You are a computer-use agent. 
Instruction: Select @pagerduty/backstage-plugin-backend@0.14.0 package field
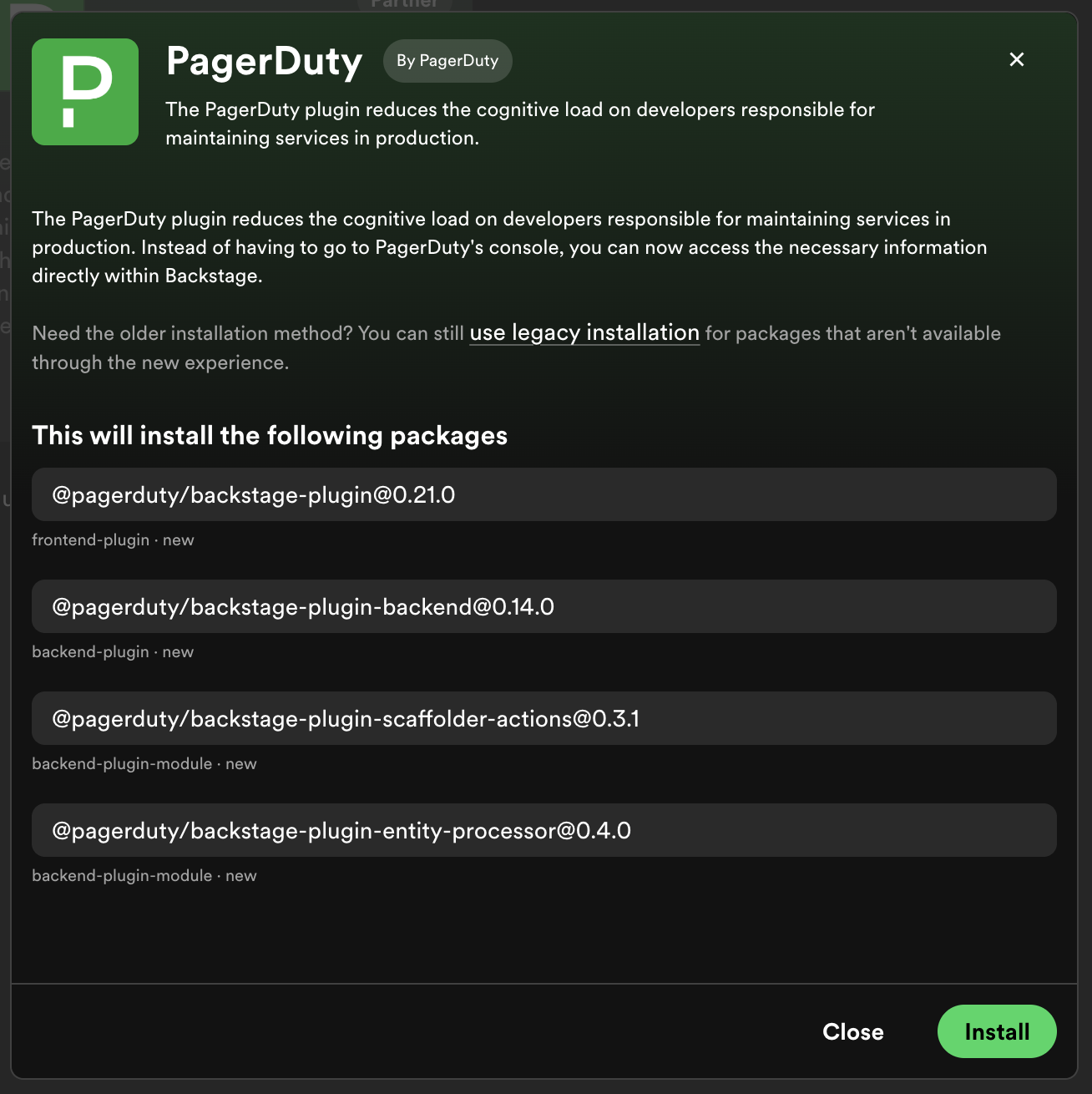[x=544, y=606]
